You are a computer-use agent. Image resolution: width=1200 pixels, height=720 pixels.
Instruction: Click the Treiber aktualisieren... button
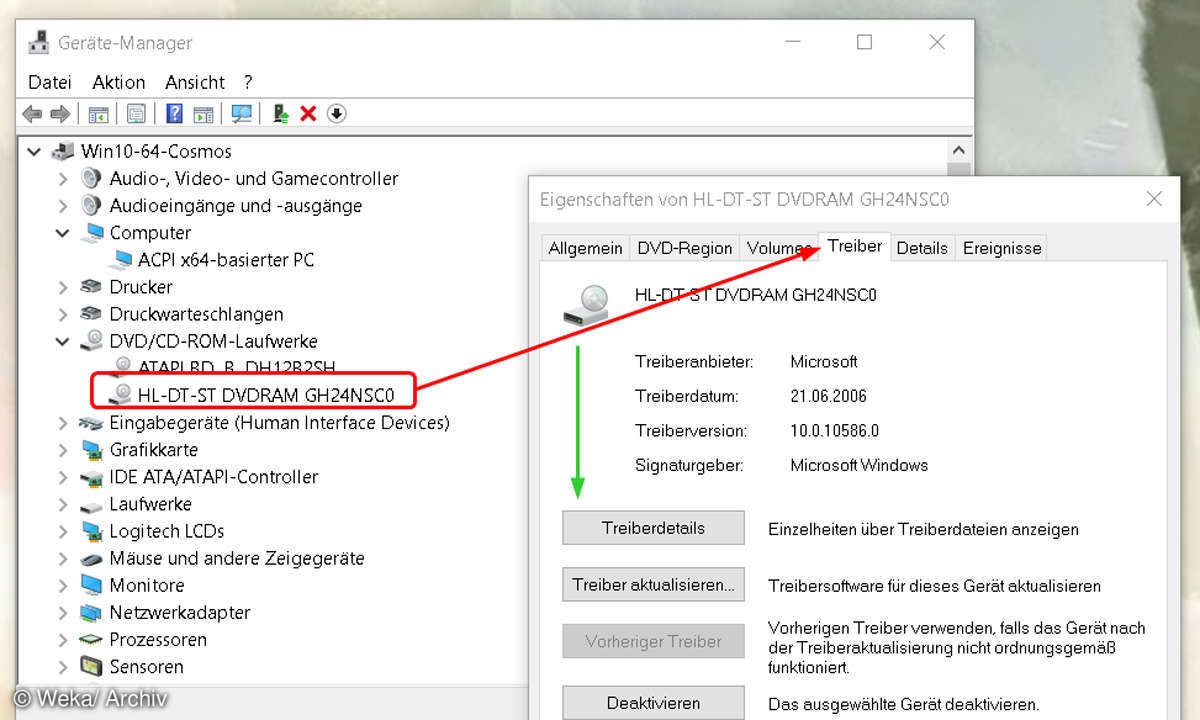click(x=653, y=585)
